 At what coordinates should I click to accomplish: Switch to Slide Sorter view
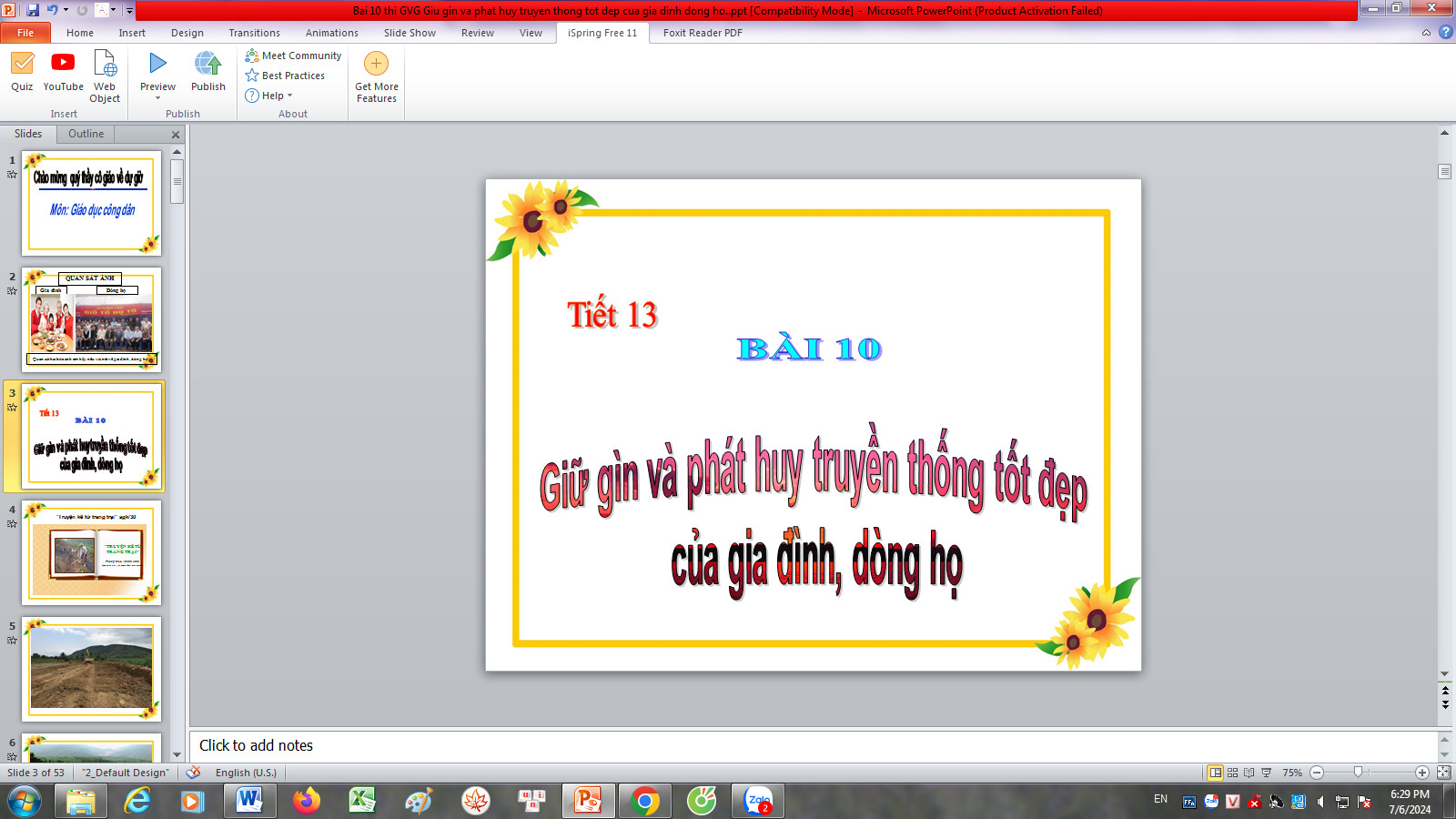click(x=1232, y=773)
